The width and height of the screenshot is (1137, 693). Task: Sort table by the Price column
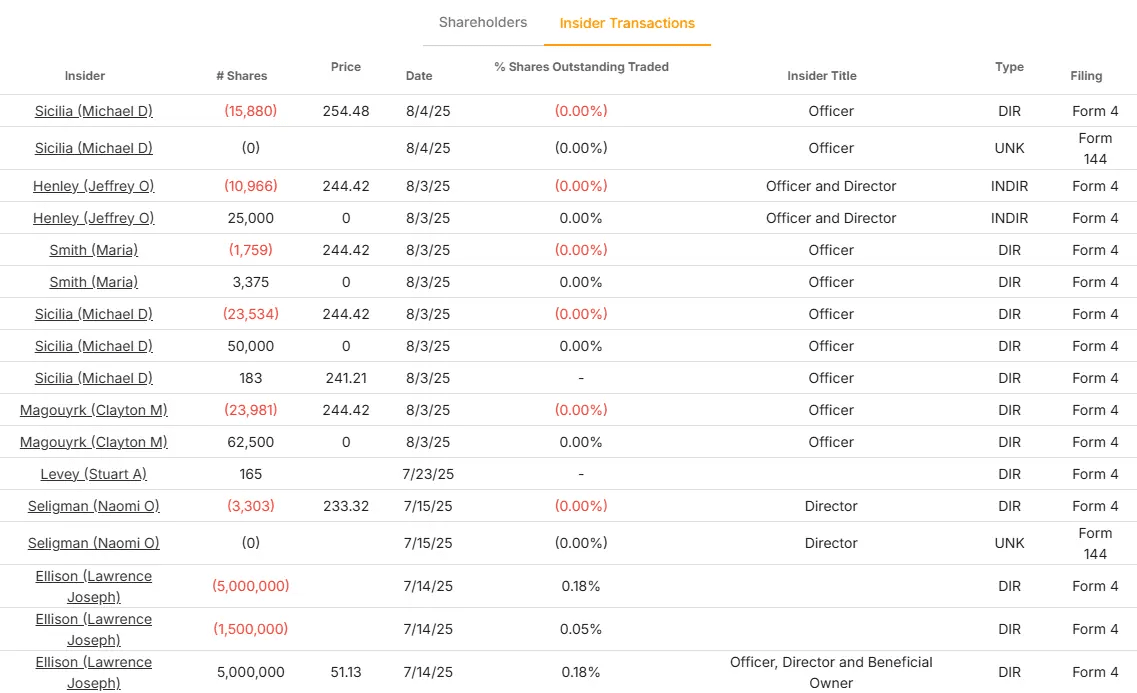[345, 67]
